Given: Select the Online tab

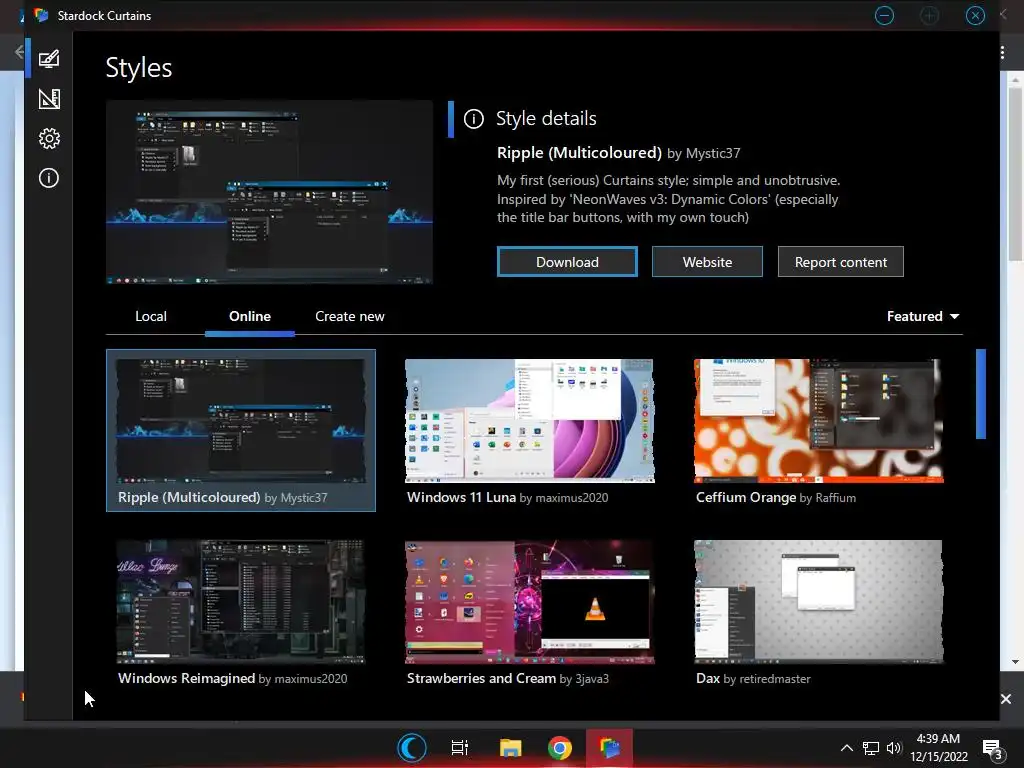Looking at the screenshot, I should pyautogui.click(x=249, y=316).
